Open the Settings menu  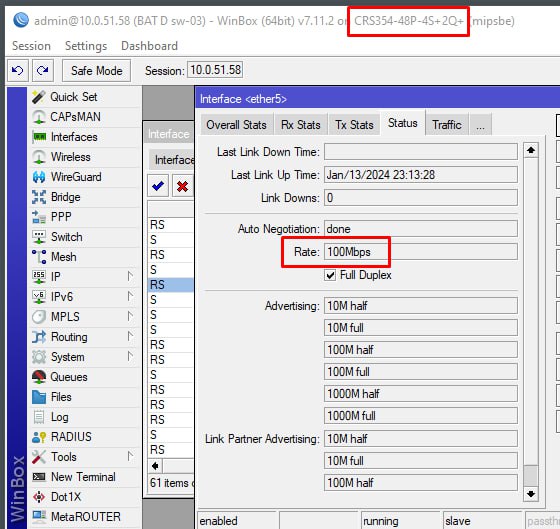click(86, 46)
